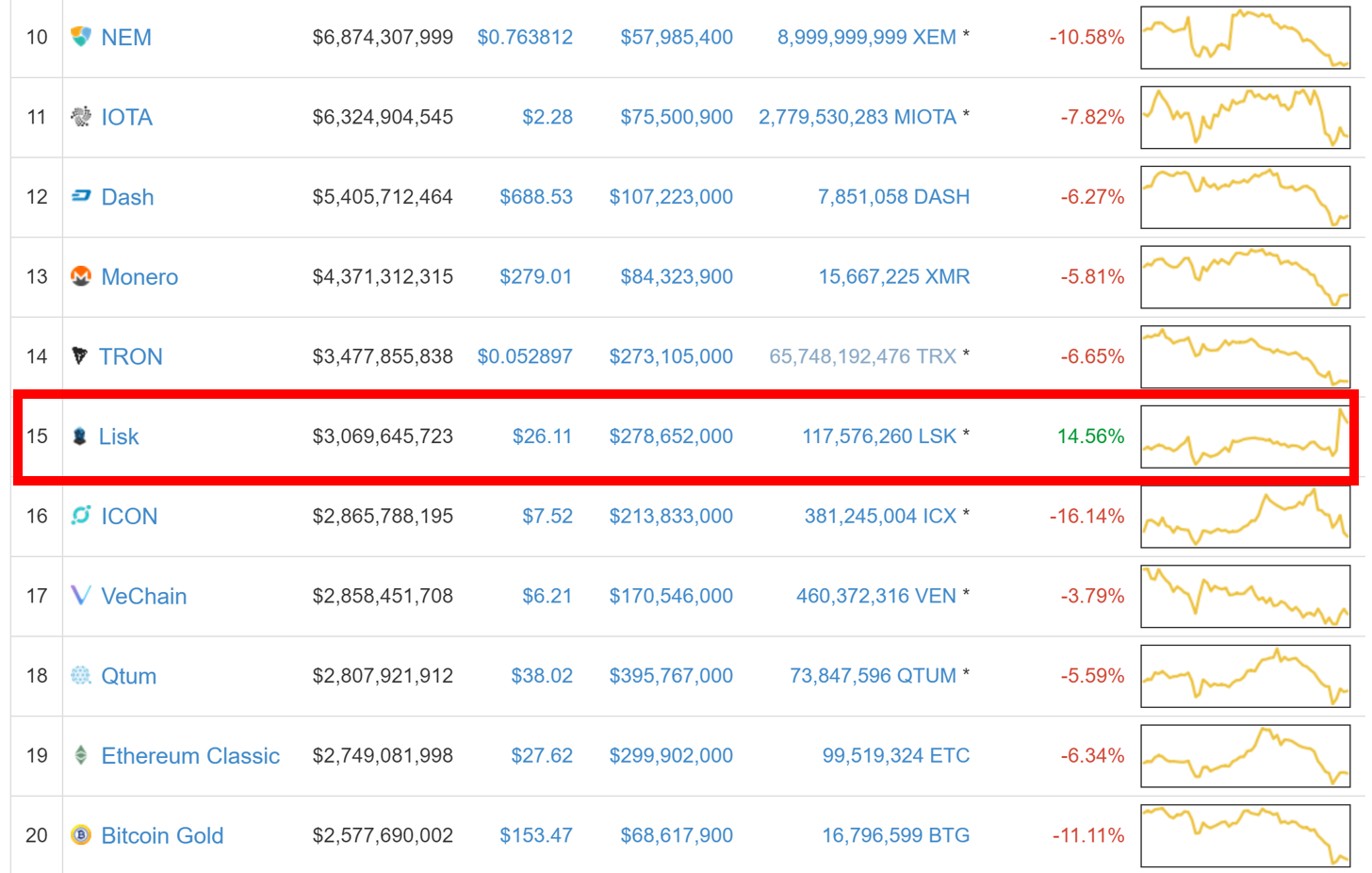Click IOTA volume $75,500,900
Screen dimensions: 1372x873
click(677, 117)
